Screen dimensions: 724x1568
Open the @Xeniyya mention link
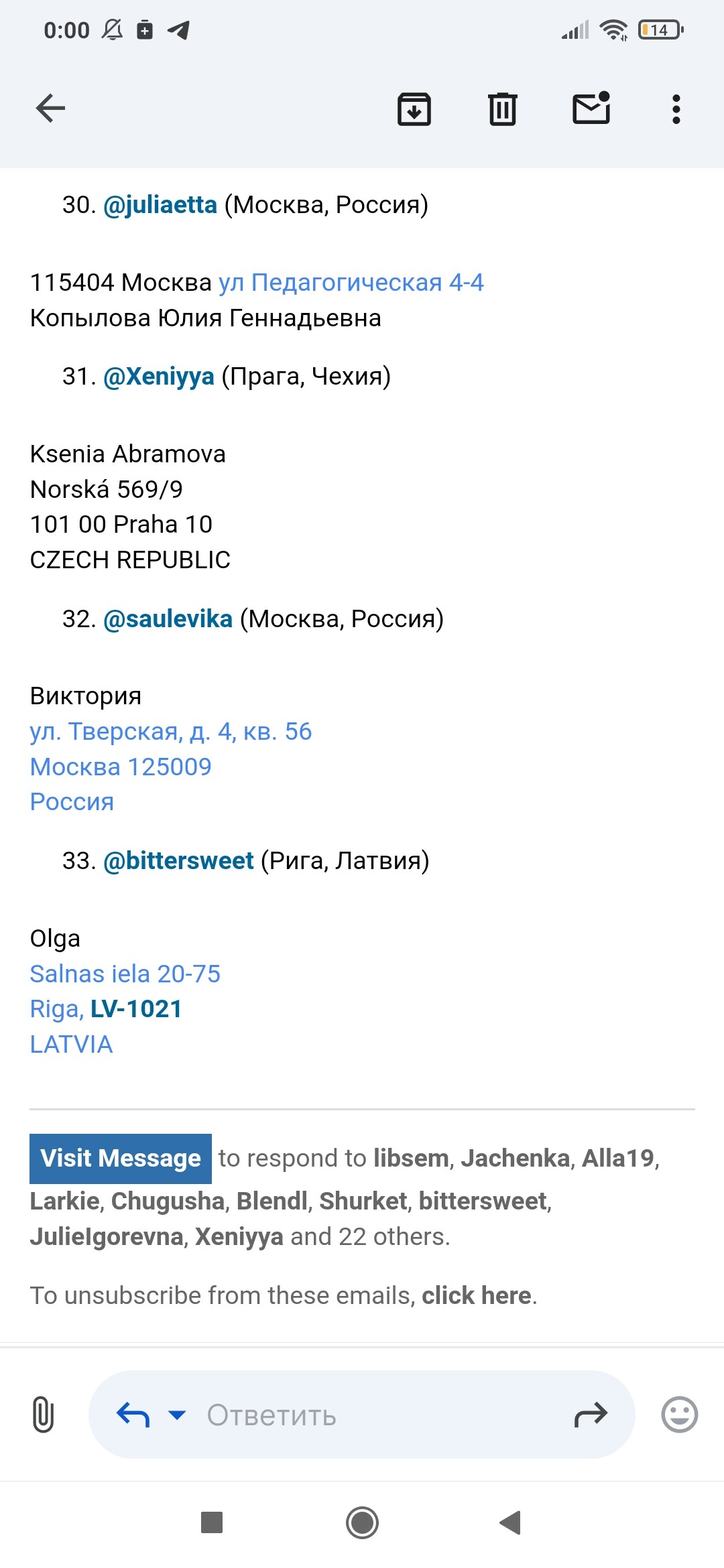(159, 377)
